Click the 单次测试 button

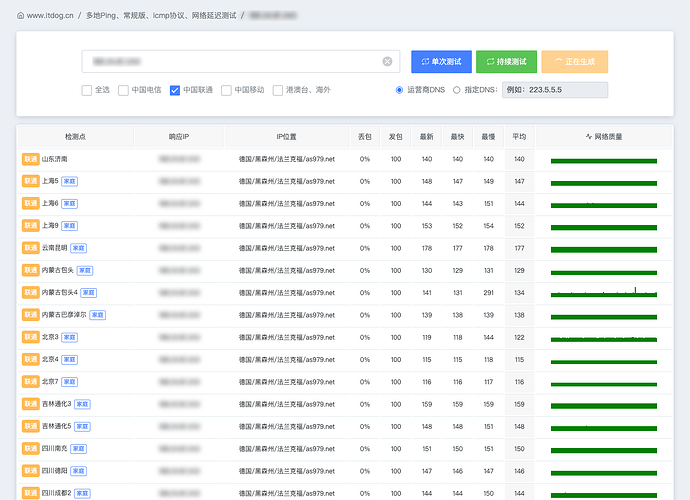441,62
